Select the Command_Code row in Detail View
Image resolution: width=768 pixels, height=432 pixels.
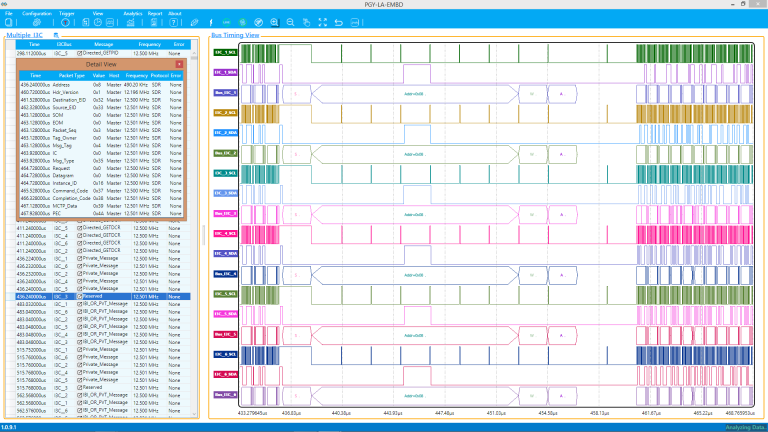tap(101, 191)
